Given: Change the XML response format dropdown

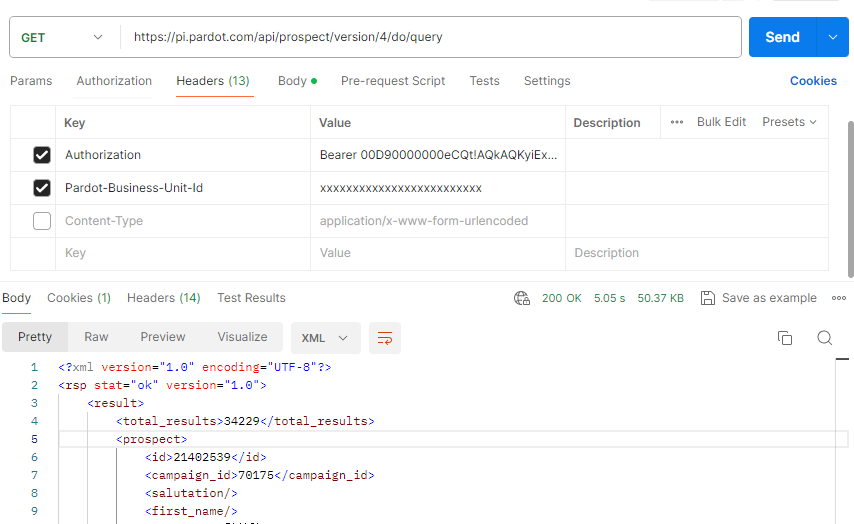Looking at the screenshot, I should pos(325,338).
